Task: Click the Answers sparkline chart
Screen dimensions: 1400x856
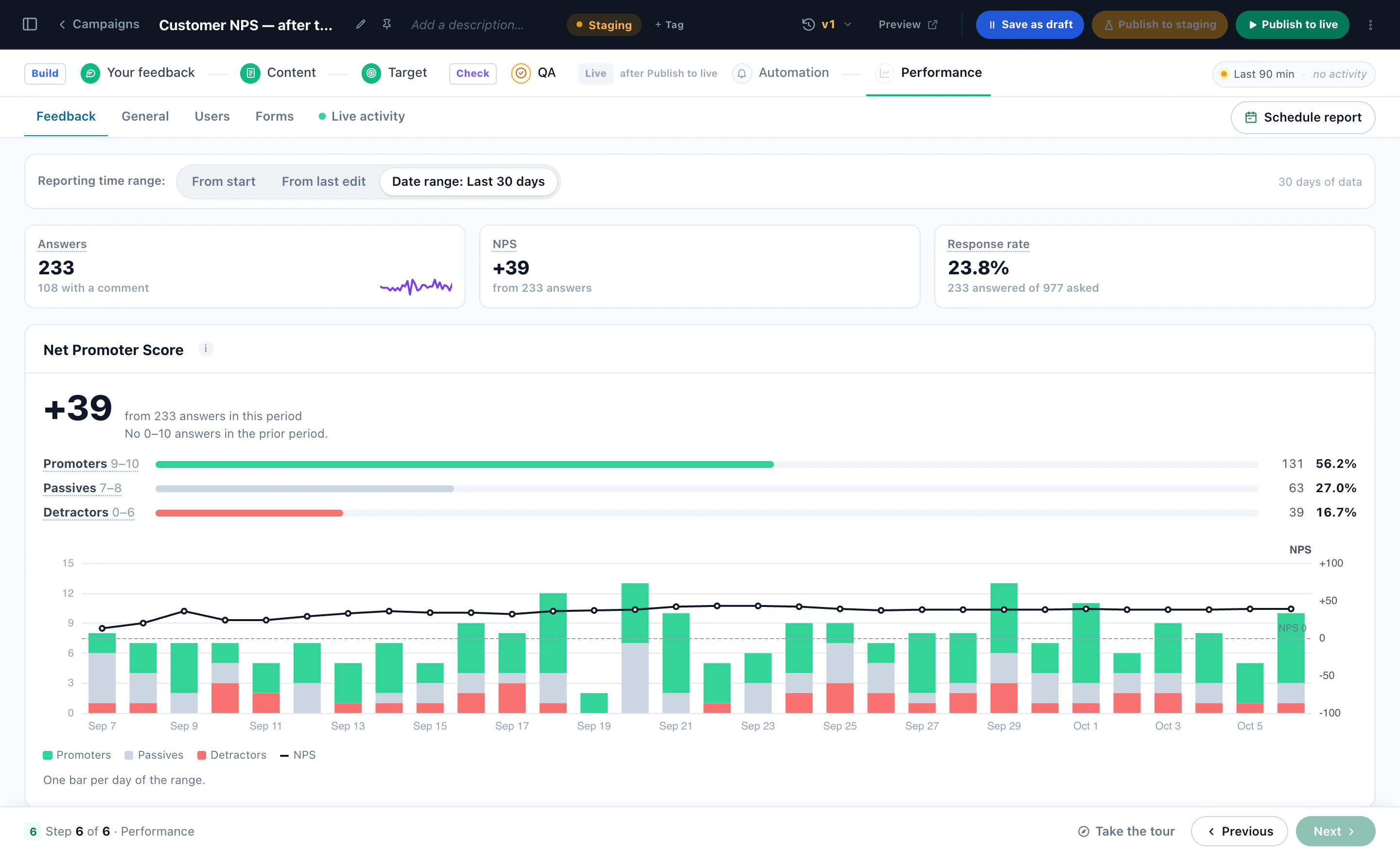Action: (x=416, y=286)
